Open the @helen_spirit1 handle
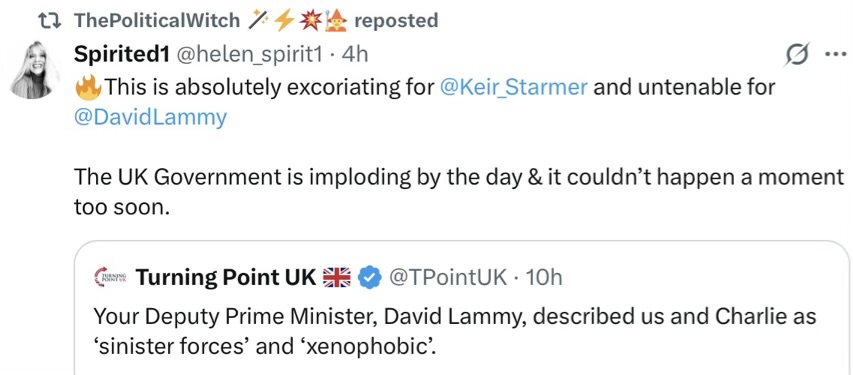The height and width of the screenshot is (375, 853). pos(248,54)
